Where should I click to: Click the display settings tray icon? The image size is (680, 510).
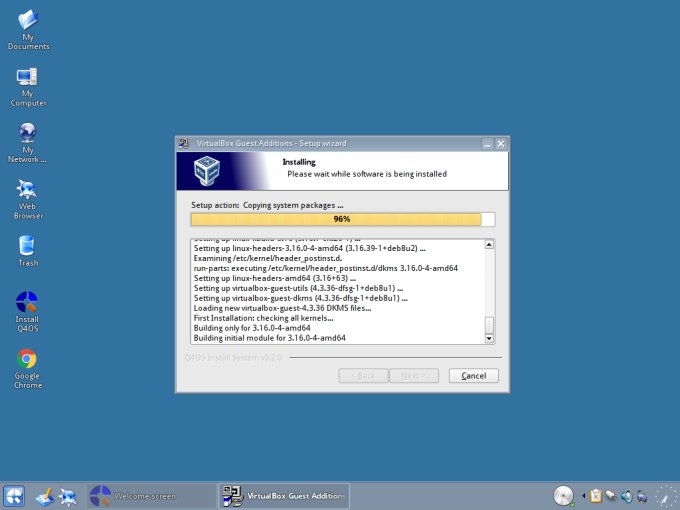point(642,496)
